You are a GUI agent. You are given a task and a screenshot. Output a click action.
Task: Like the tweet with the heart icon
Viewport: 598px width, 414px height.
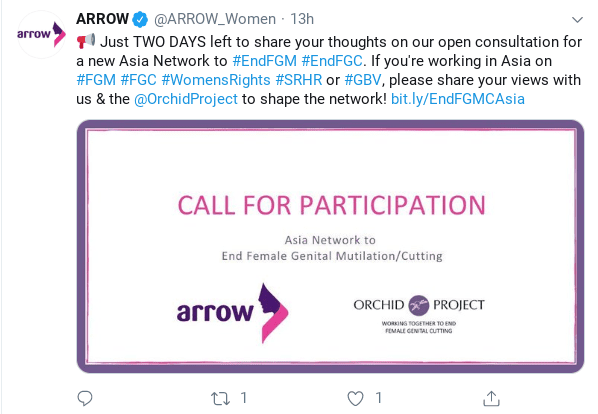(x=355, y=399)
